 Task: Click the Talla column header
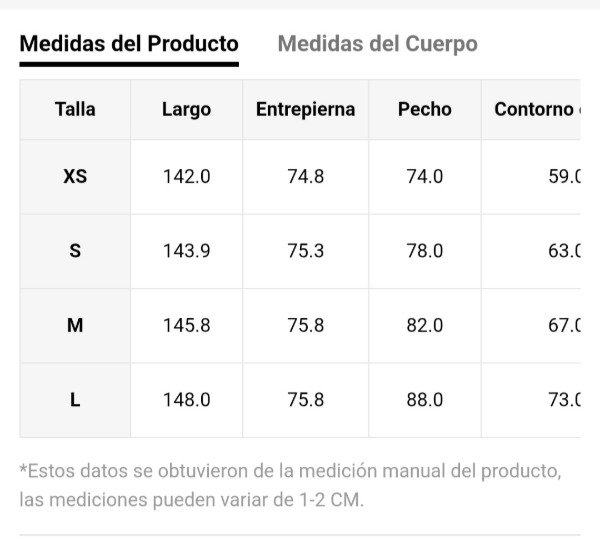click(x=75, y=109)
